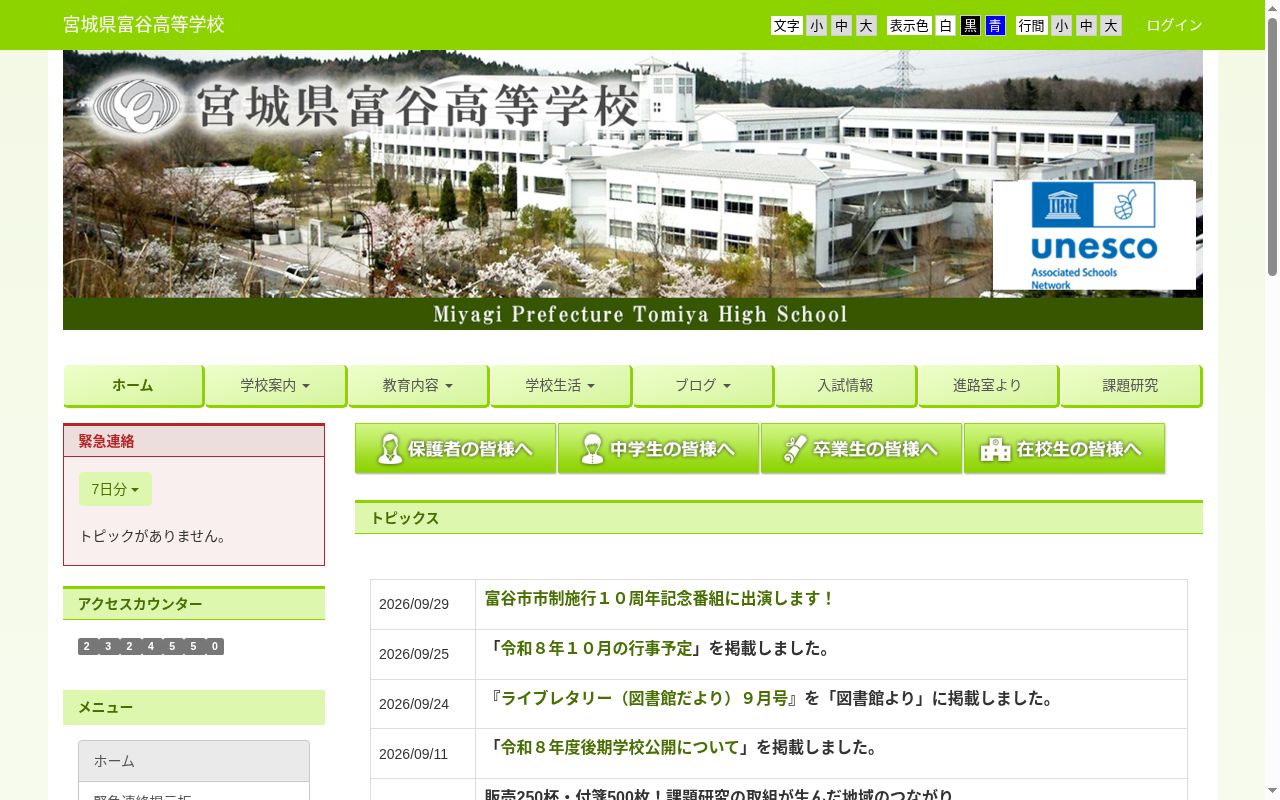Click the school building header image
The width and height of the screenshot is (1280, 800).
click(633, 190)
